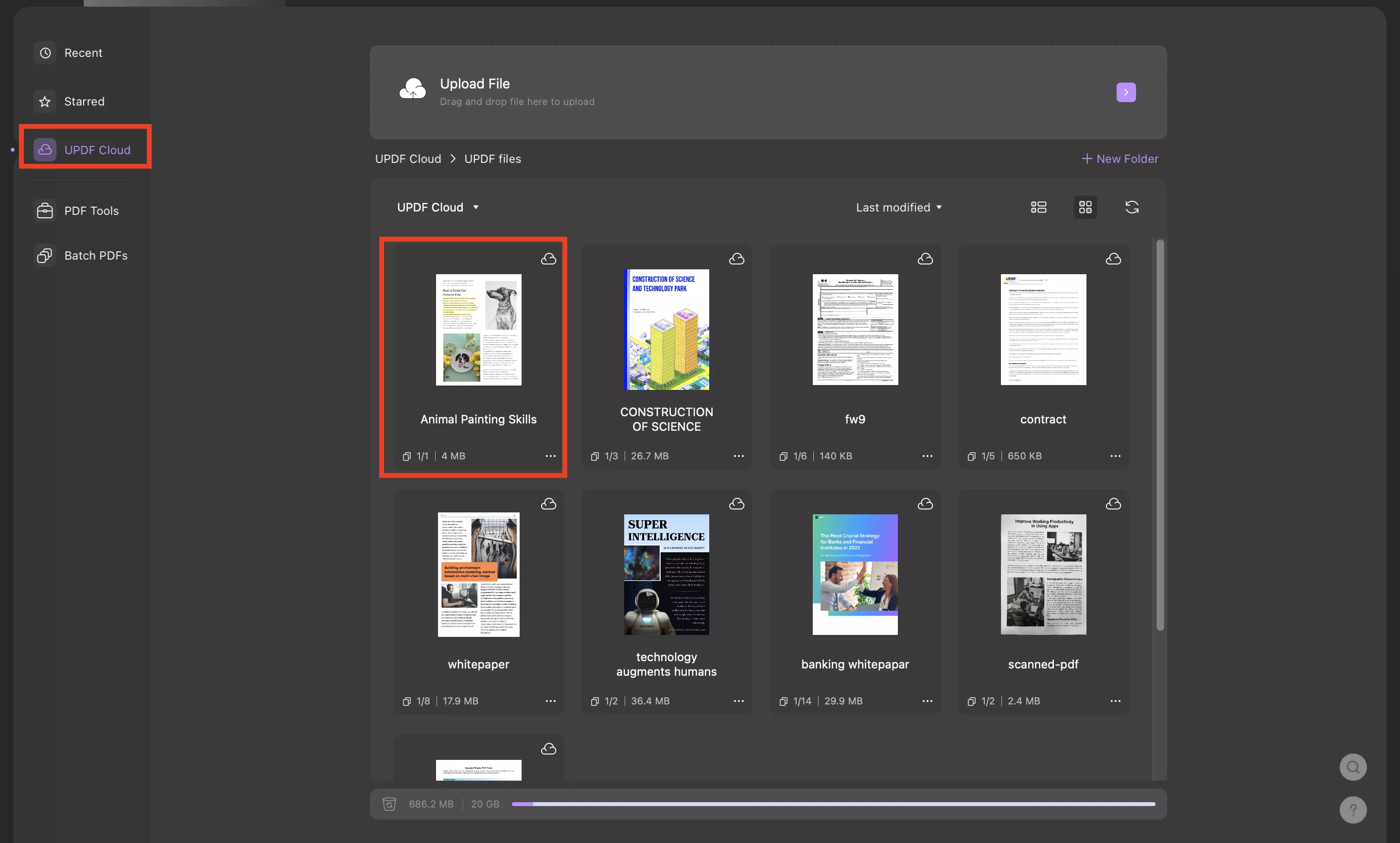Image resolution: width=1400 pixels, height=843 pixels.
Task: Open search with magnifier button
Action: [1353, 767]
